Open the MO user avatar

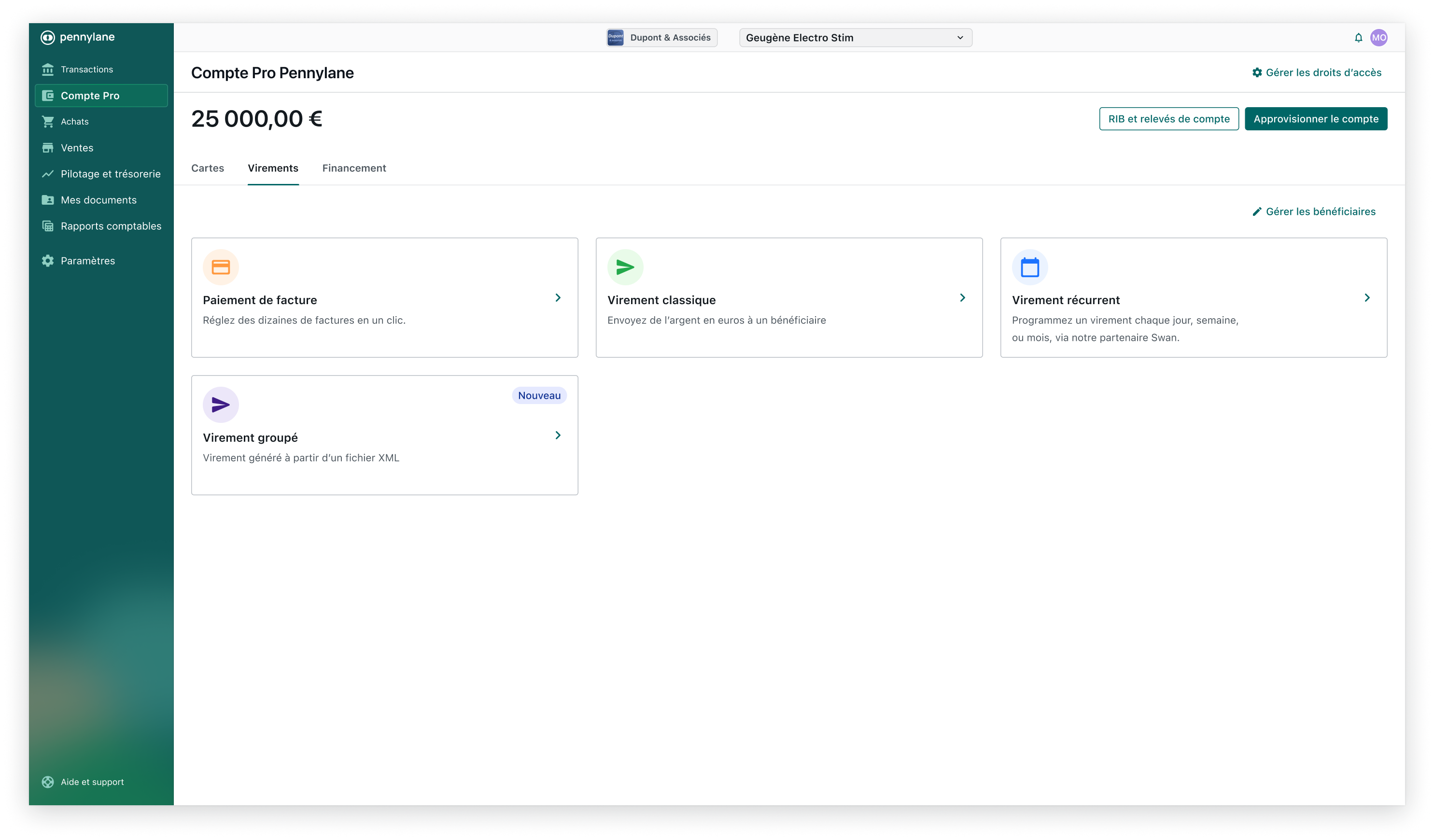coord(1379,38)
